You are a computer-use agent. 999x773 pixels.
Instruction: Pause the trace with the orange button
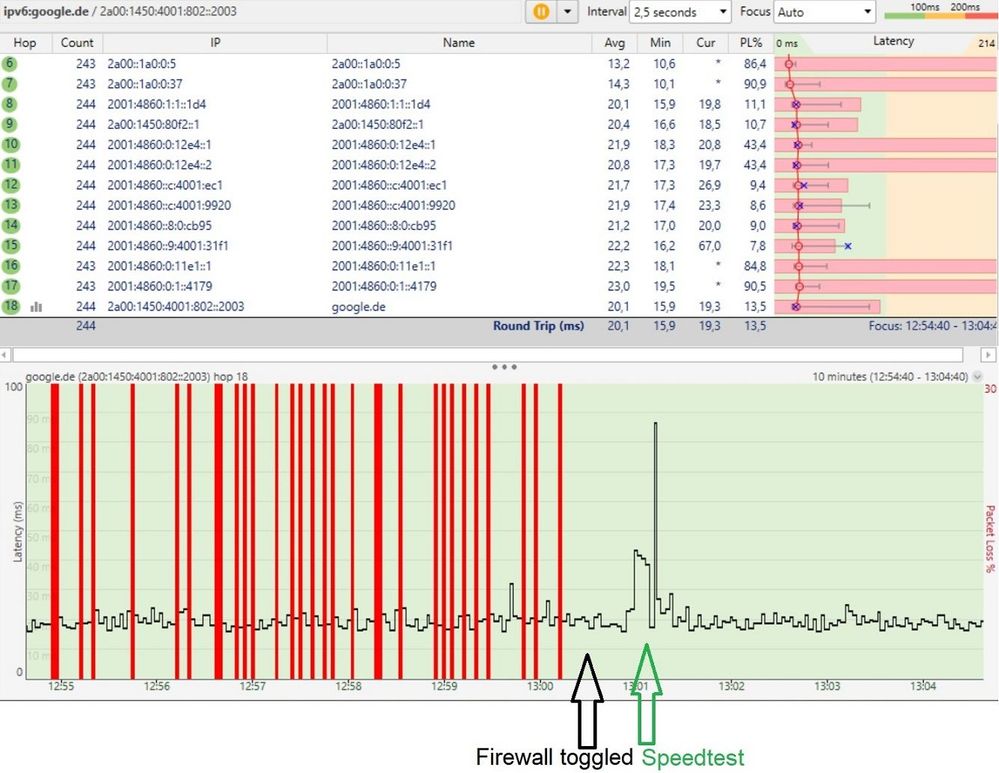[x=541, y=11]
